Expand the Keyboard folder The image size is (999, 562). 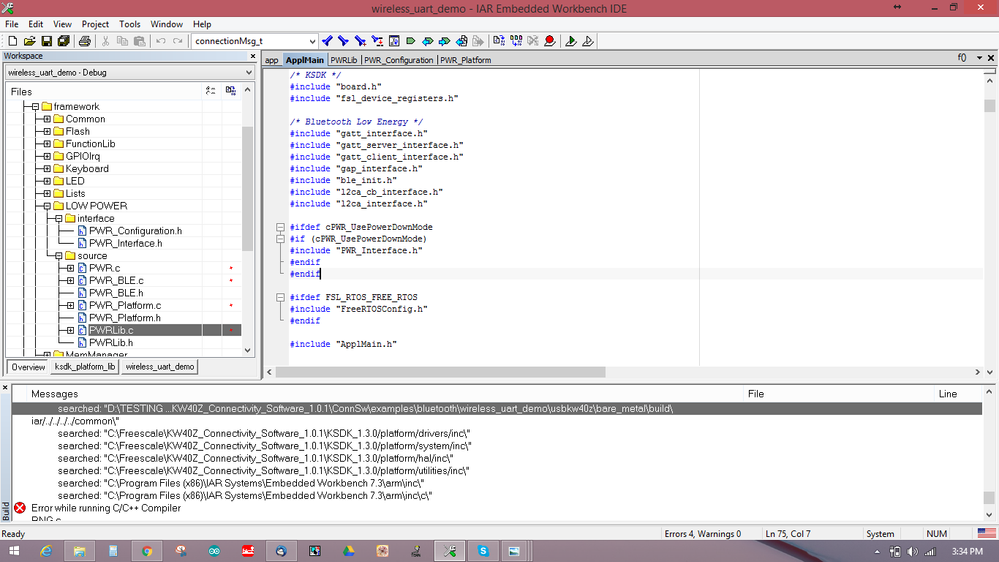pos(47,169)
